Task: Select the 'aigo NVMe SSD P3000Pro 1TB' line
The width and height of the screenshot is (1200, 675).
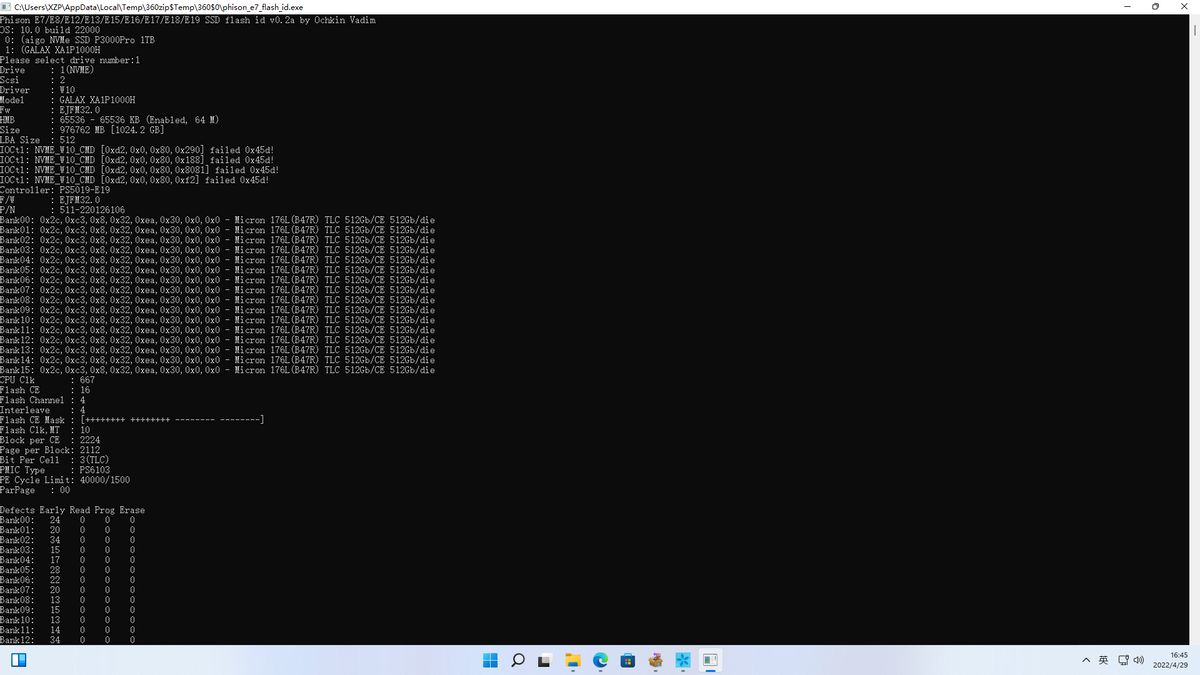Action: (x=82, y=40)
